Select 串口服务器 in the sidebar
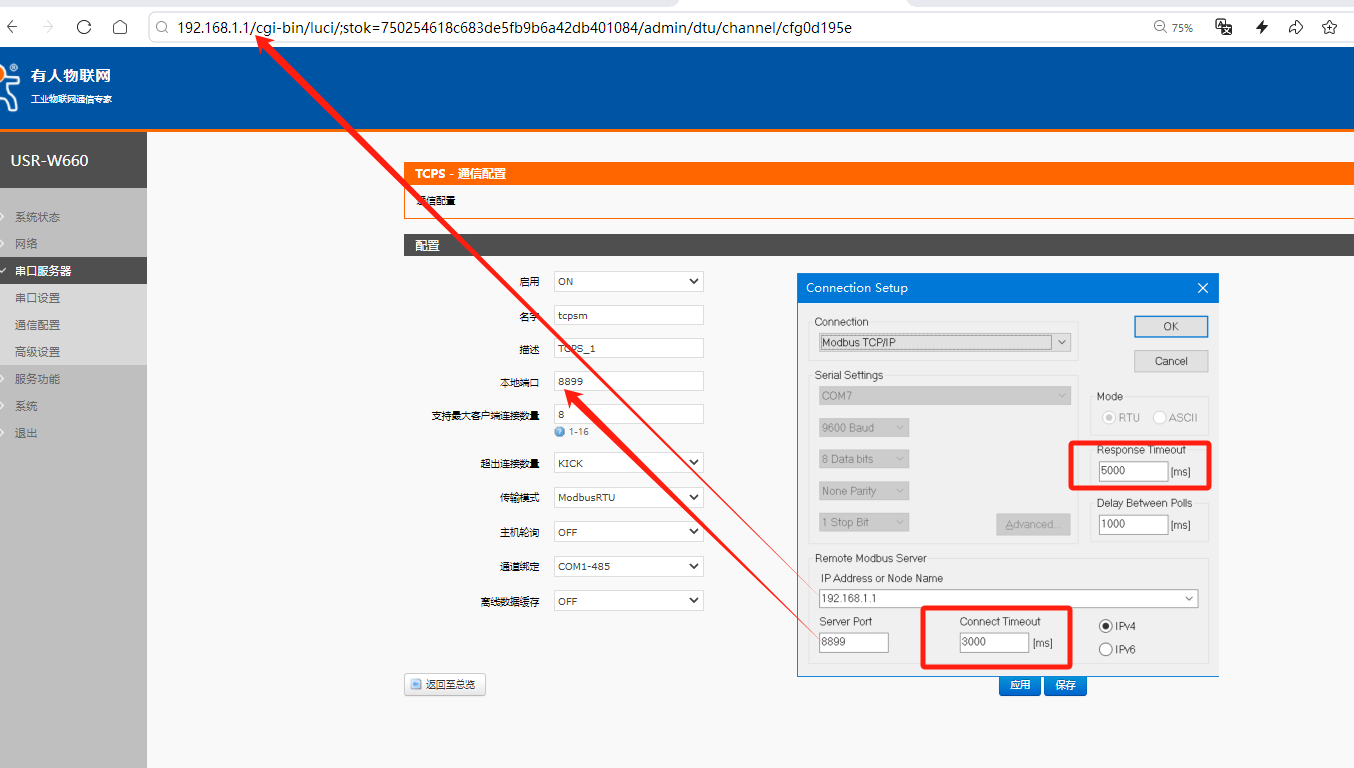 (73, 271)
